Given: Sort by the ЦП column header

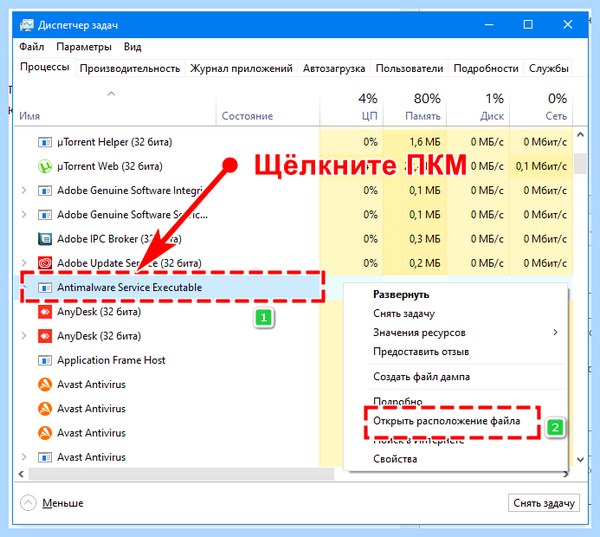Looking at the screenshot, I should pyautogui.click(x=351, y=108).
